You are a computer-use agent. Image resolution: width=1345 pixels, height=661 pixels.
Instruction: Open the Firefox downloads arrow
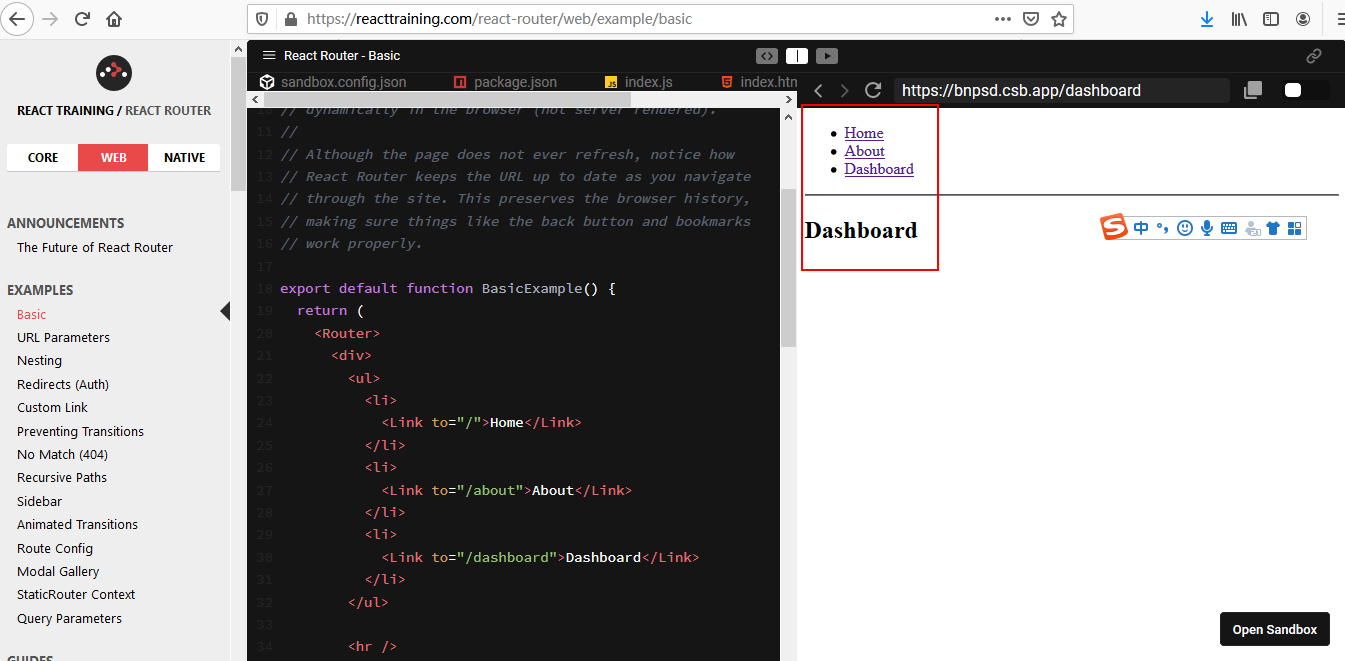click(1207, 19)
